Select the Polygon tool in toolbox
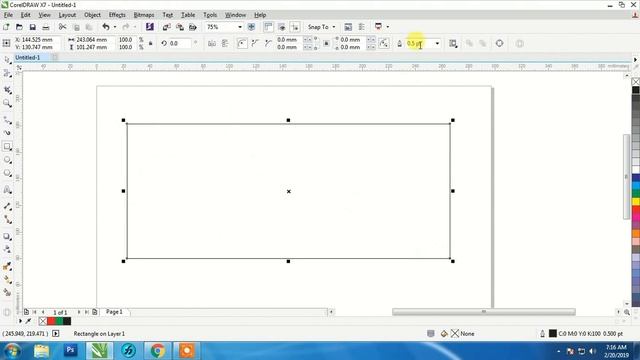Viewport: 640px width, 360px height. click(x=7, y=173)
